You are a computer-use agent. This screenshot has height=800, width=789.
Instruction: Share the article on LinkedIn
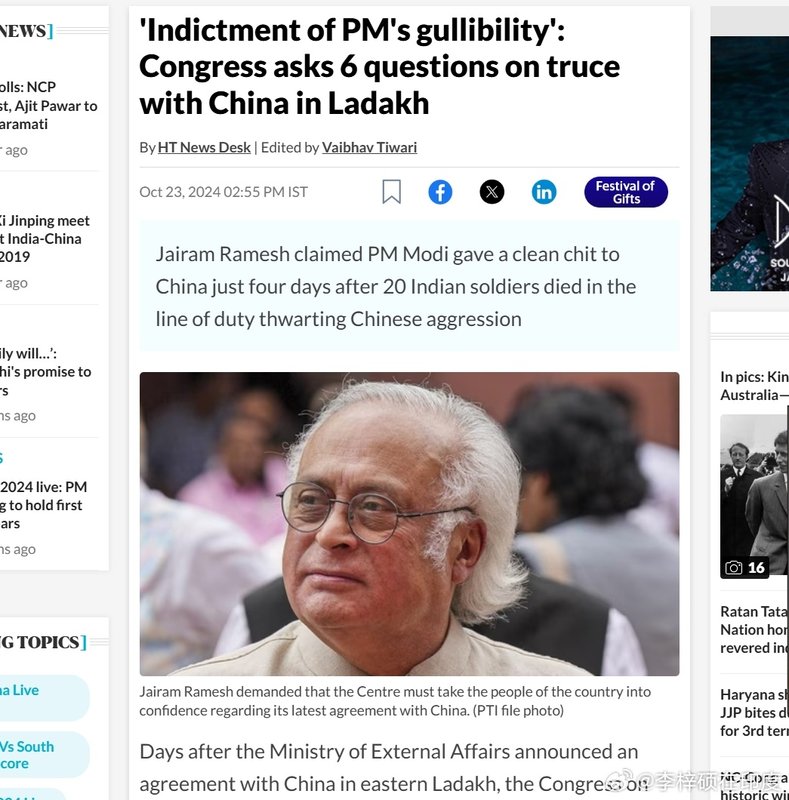pyautogui.click(x=544, y=192)
